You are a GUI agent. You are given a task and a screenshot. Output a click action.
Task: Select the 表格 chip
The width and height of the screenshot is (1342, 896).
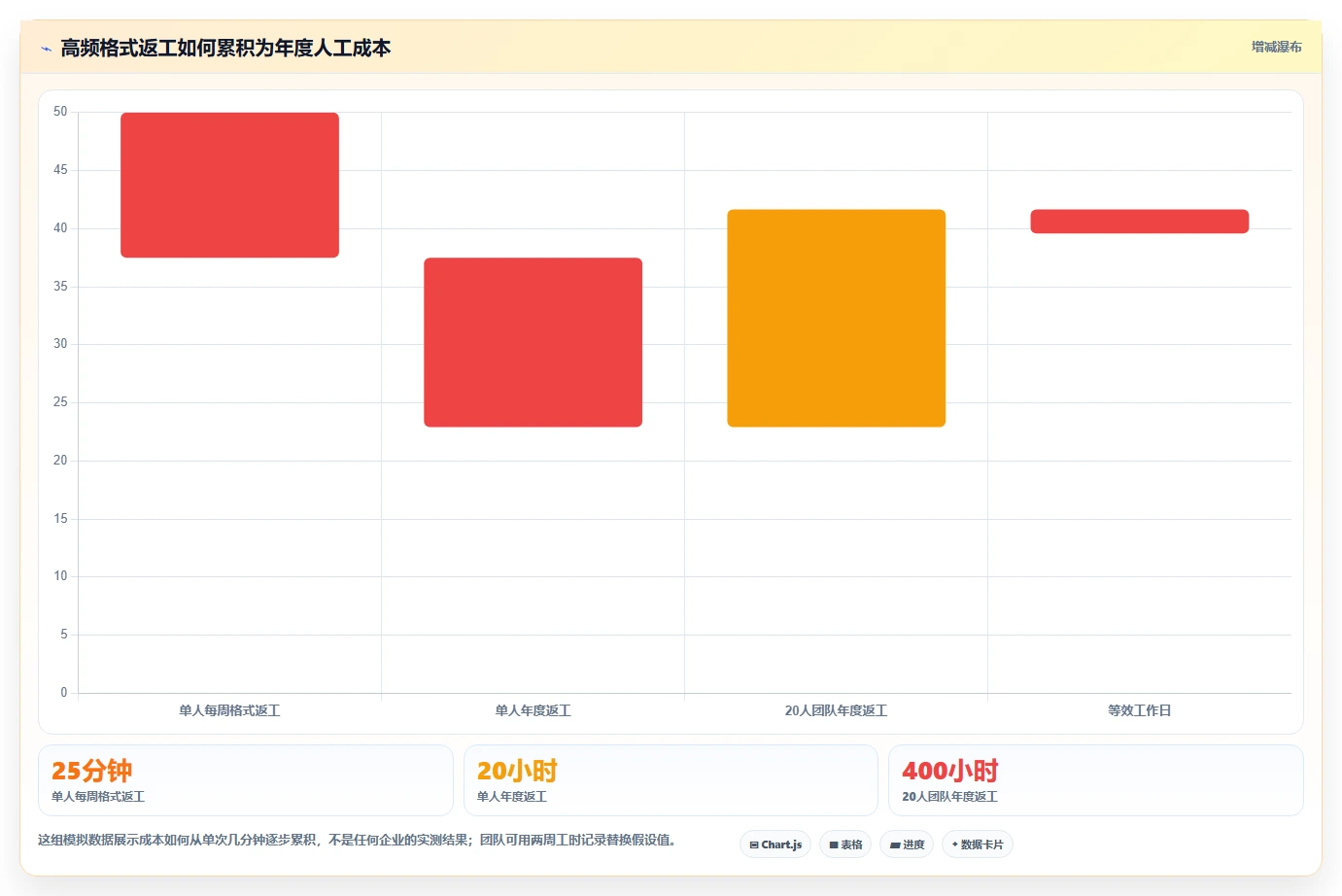click(845, 844)
